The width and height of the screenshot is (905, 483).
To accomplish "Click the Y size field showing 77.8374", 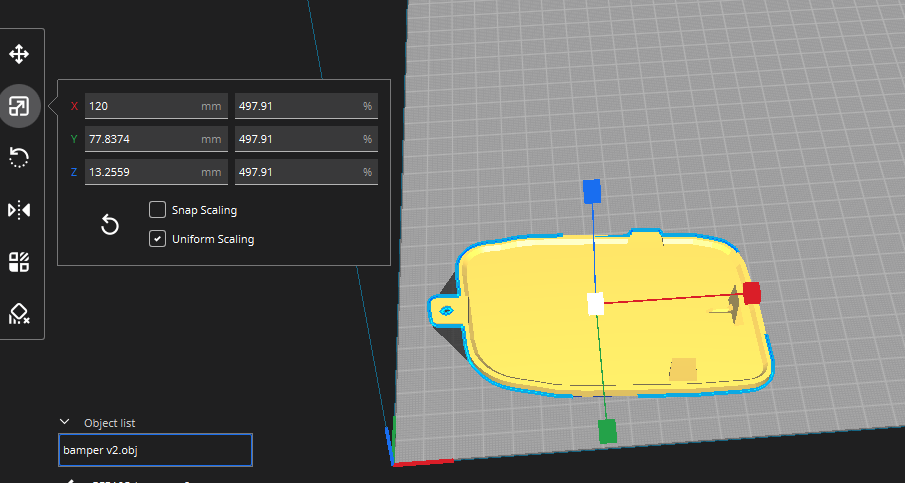I will point(156,139).
